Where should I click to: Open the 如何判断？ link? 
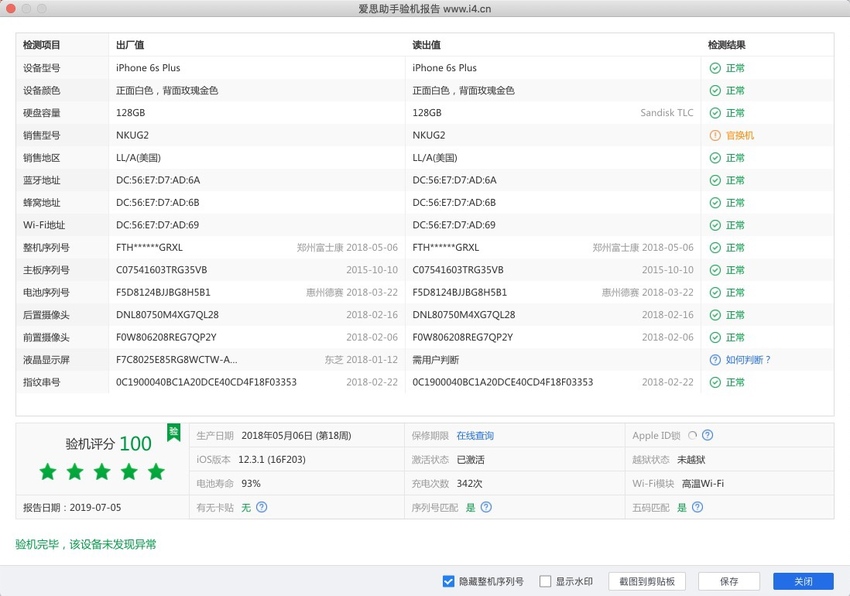[748, 360]
